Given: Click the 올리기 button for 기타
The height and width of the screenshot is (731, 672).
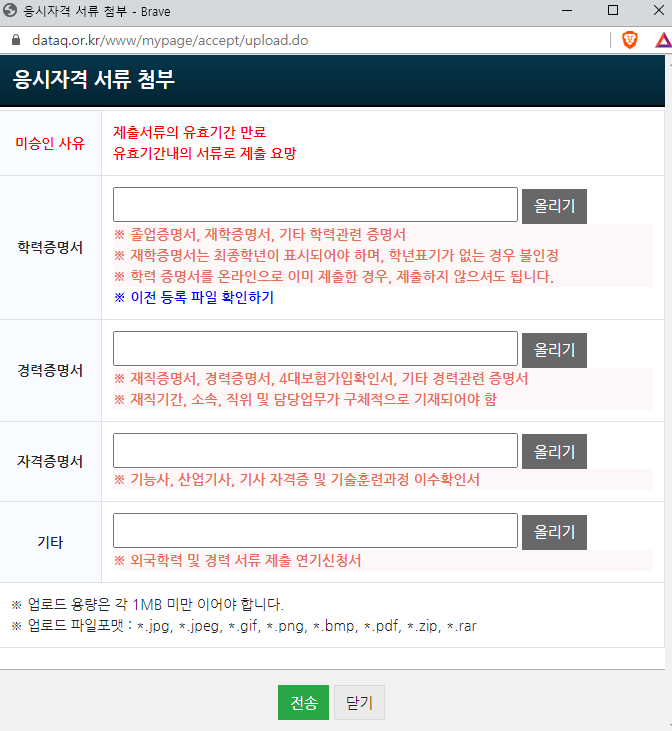Looking at the screenshot, I should coord(554,532).
